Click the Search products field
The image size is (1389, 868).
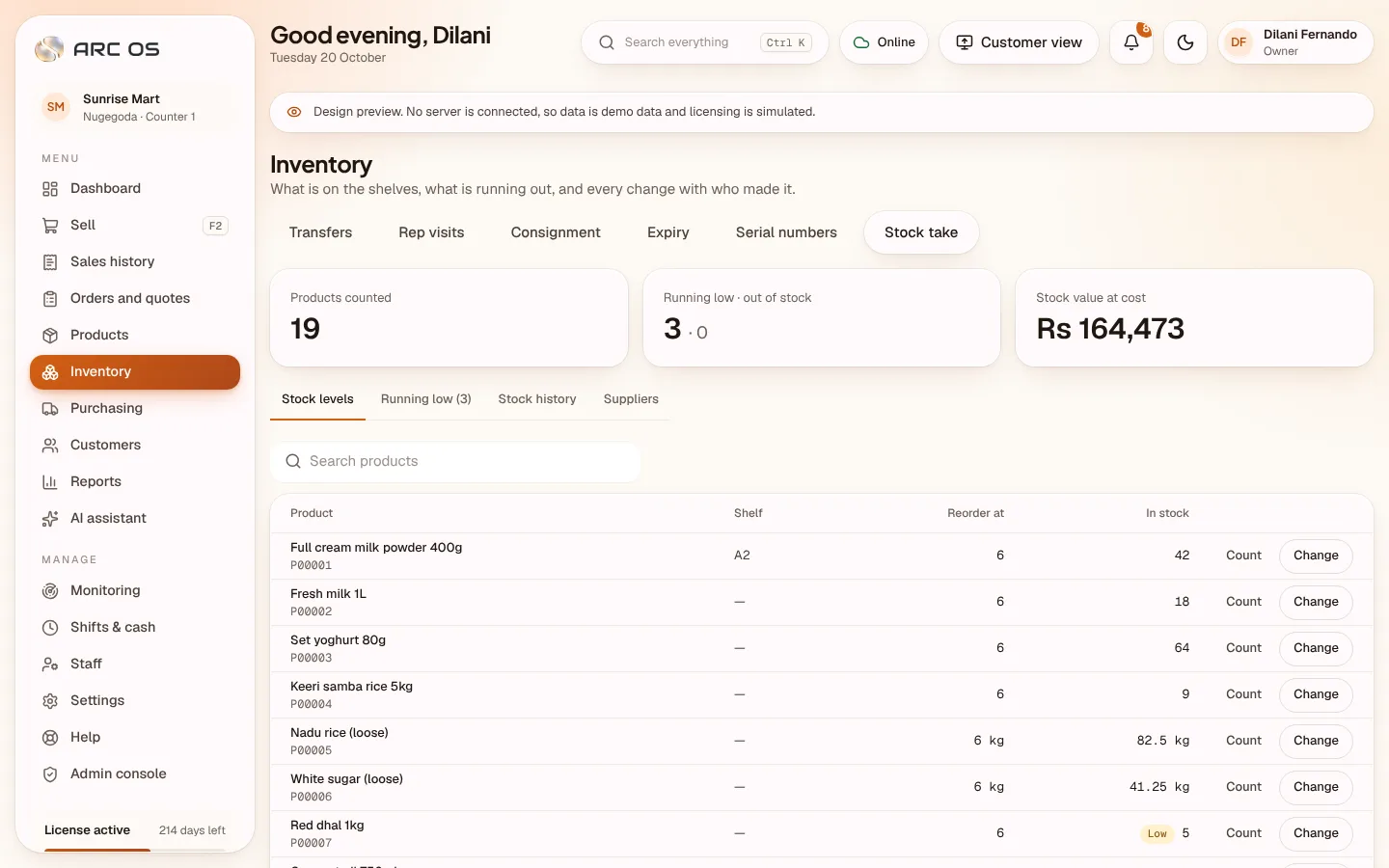455,462
